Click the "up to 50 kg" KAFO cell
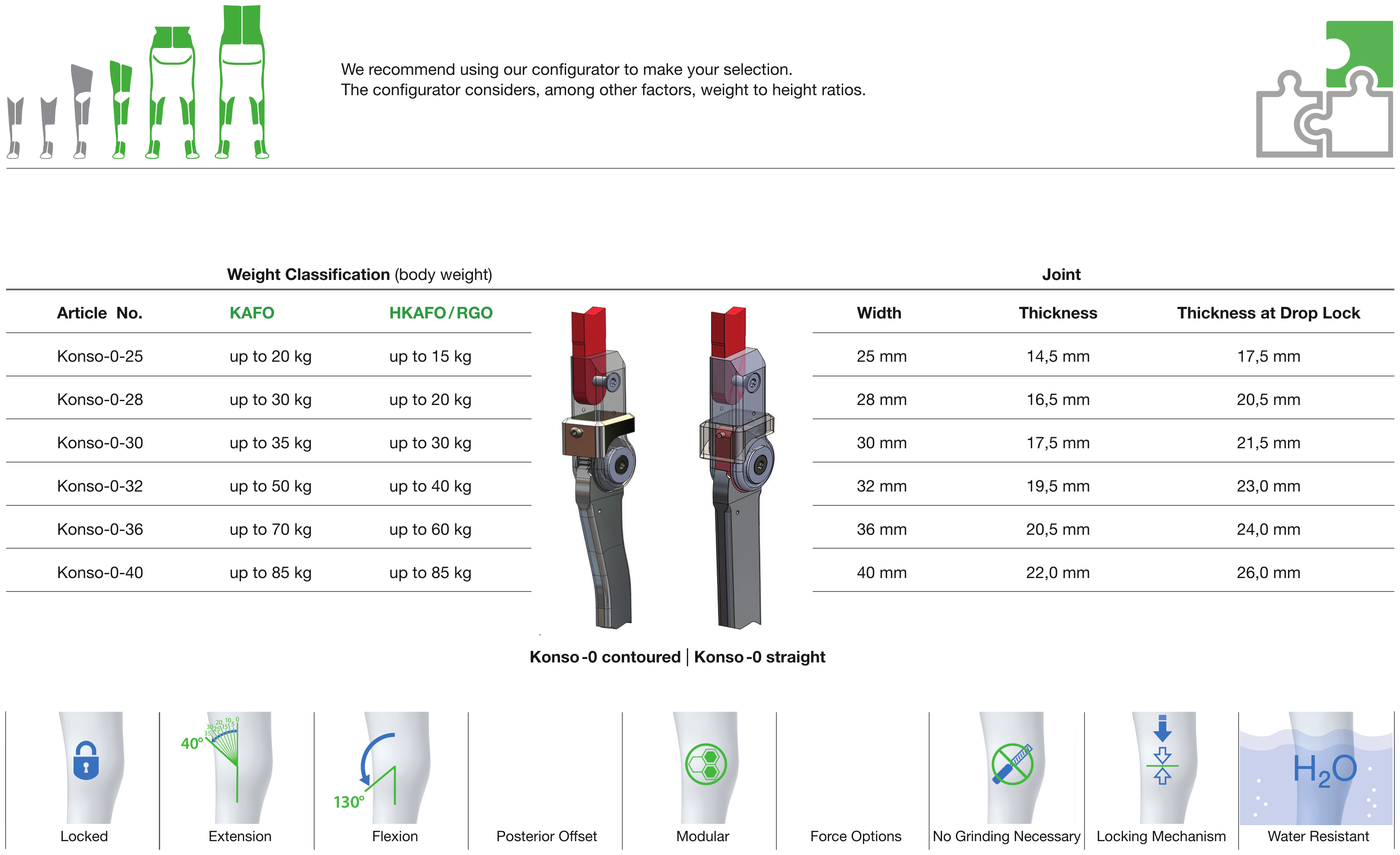The height and width of the screenshot is (855, 1400). click(x=270, y=486)
